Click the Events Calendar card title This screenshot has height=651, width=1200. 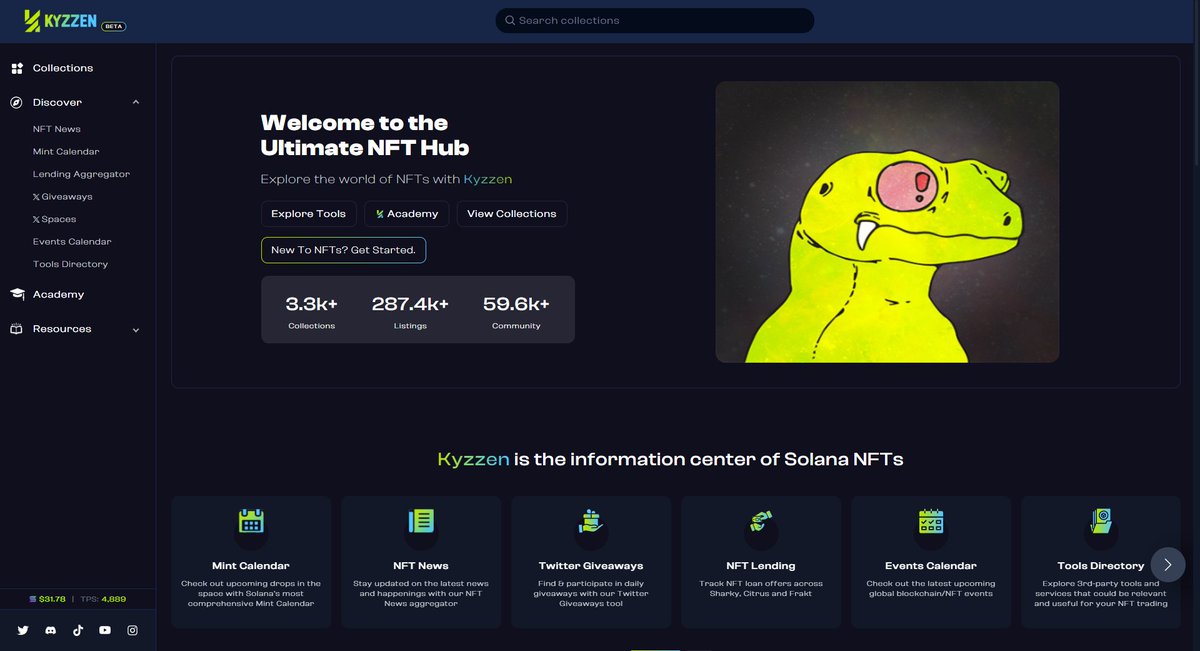pyautogui.click(x=931, y=566)
